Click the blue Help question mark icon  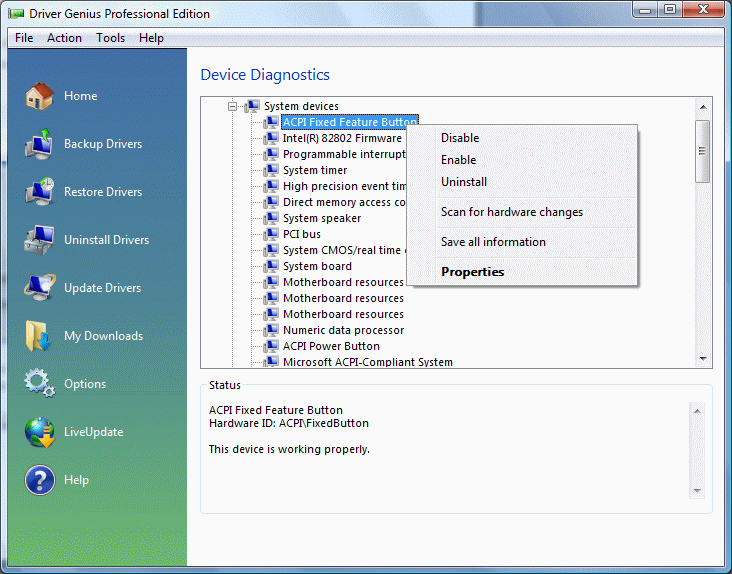tap(39, 480)
